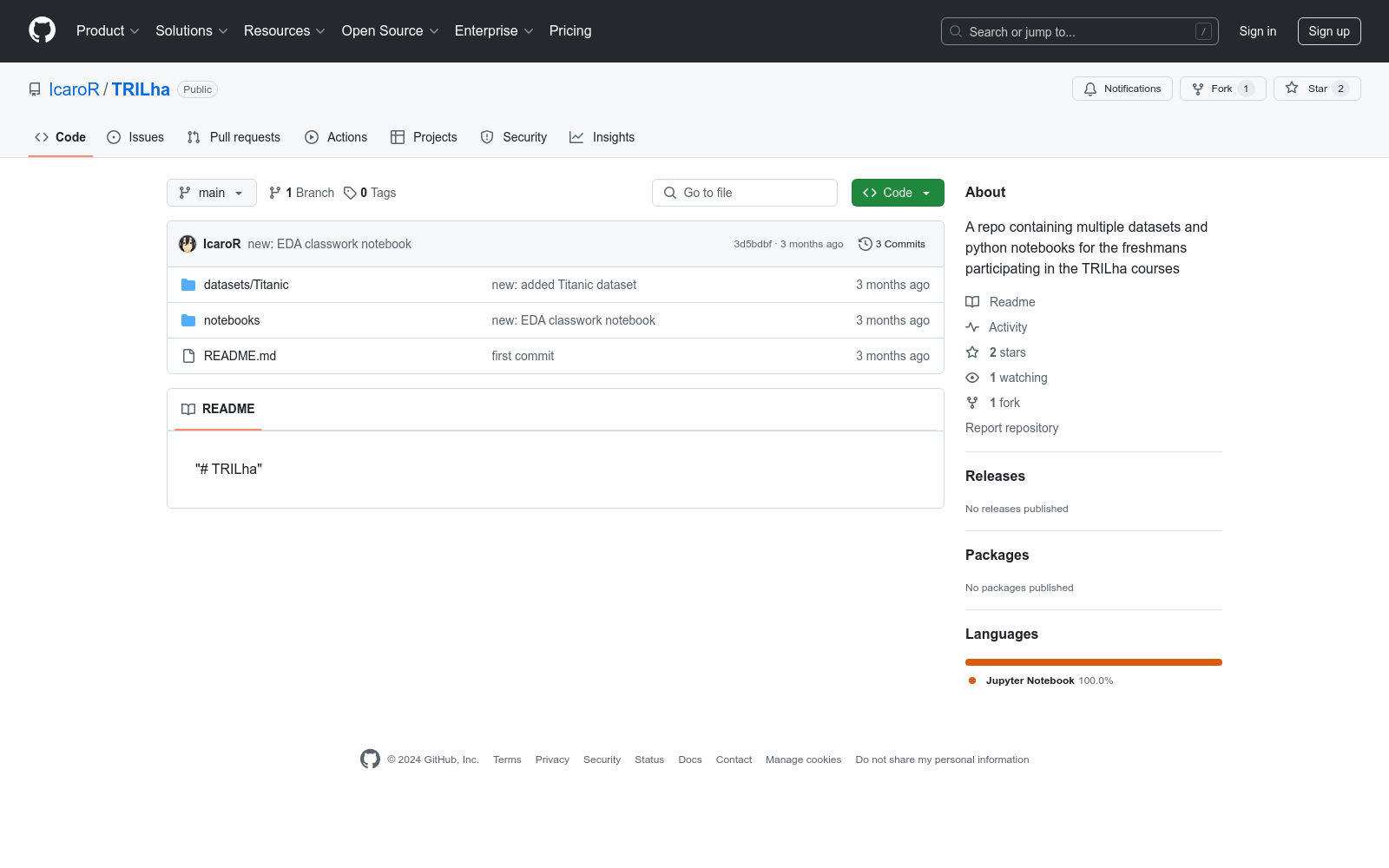
Task: Open the footer Terms link
Action: 507,759
